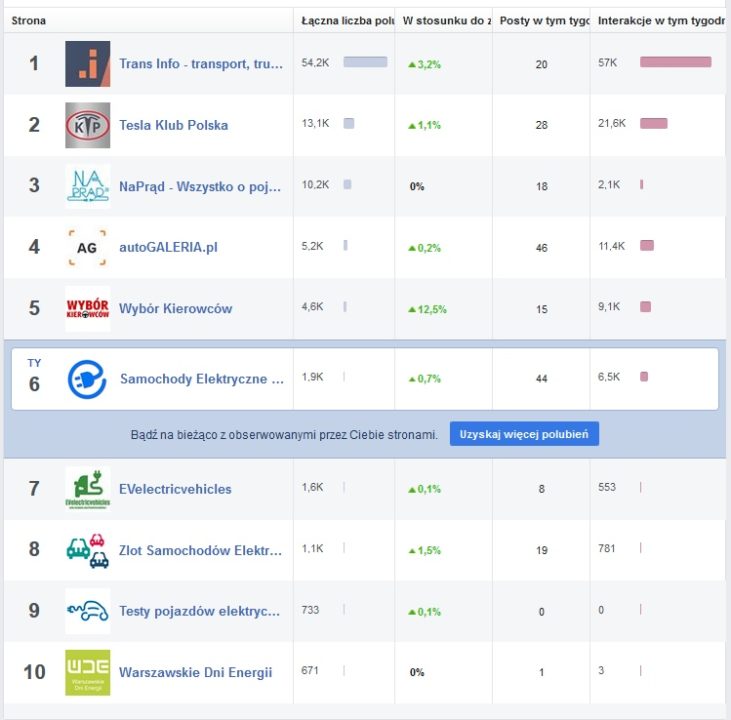731x720 pixels.
Task: Click rank number 10 in the list
Action: tap(34, 672)
